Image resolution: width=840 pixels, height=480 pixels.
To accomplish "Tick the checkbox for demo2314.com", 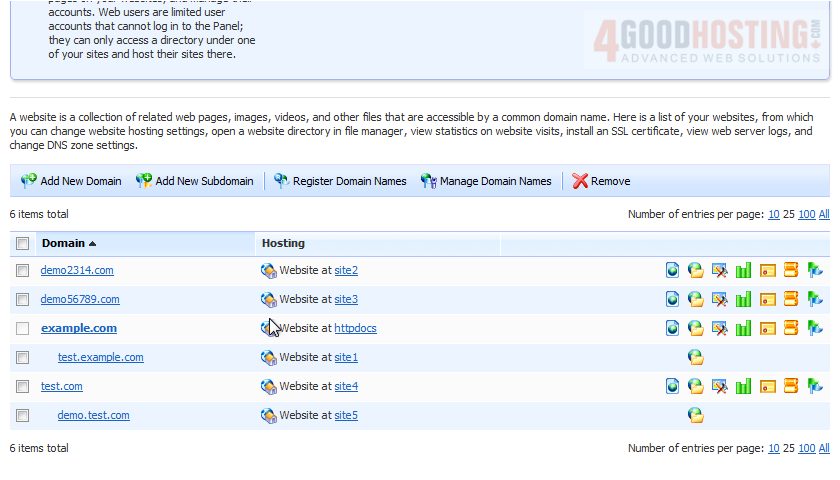I will [x=22, y=270].
